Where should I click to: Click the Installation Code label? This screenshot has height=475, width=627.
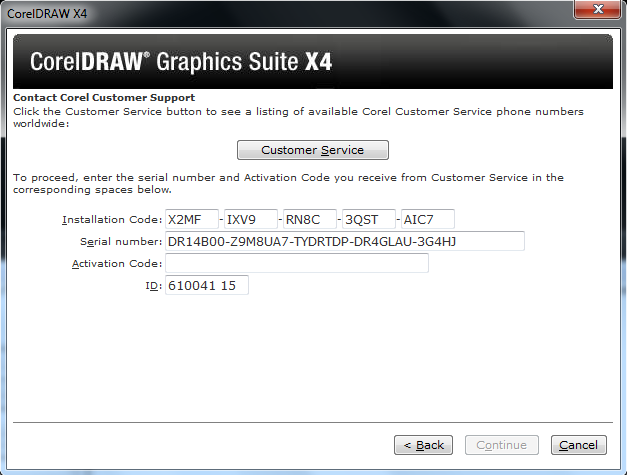click(x=112, y=220)
